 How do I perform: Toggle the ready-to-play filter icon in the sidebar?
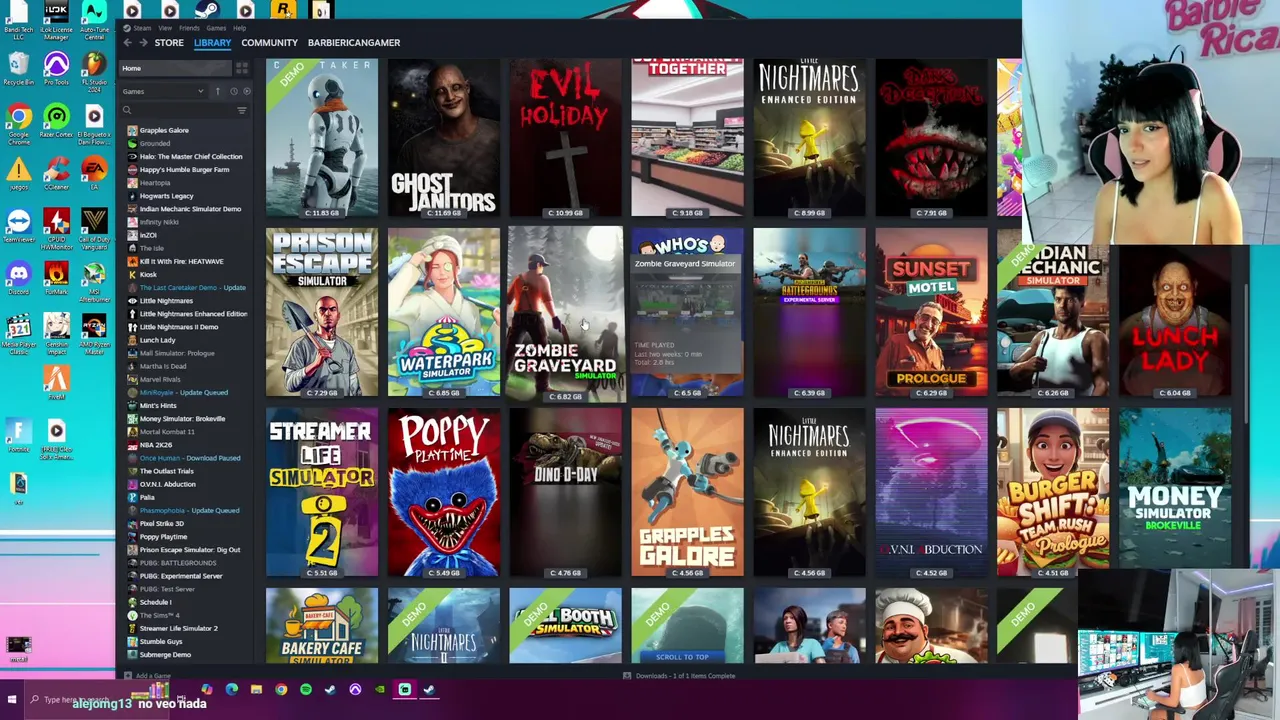246,91
